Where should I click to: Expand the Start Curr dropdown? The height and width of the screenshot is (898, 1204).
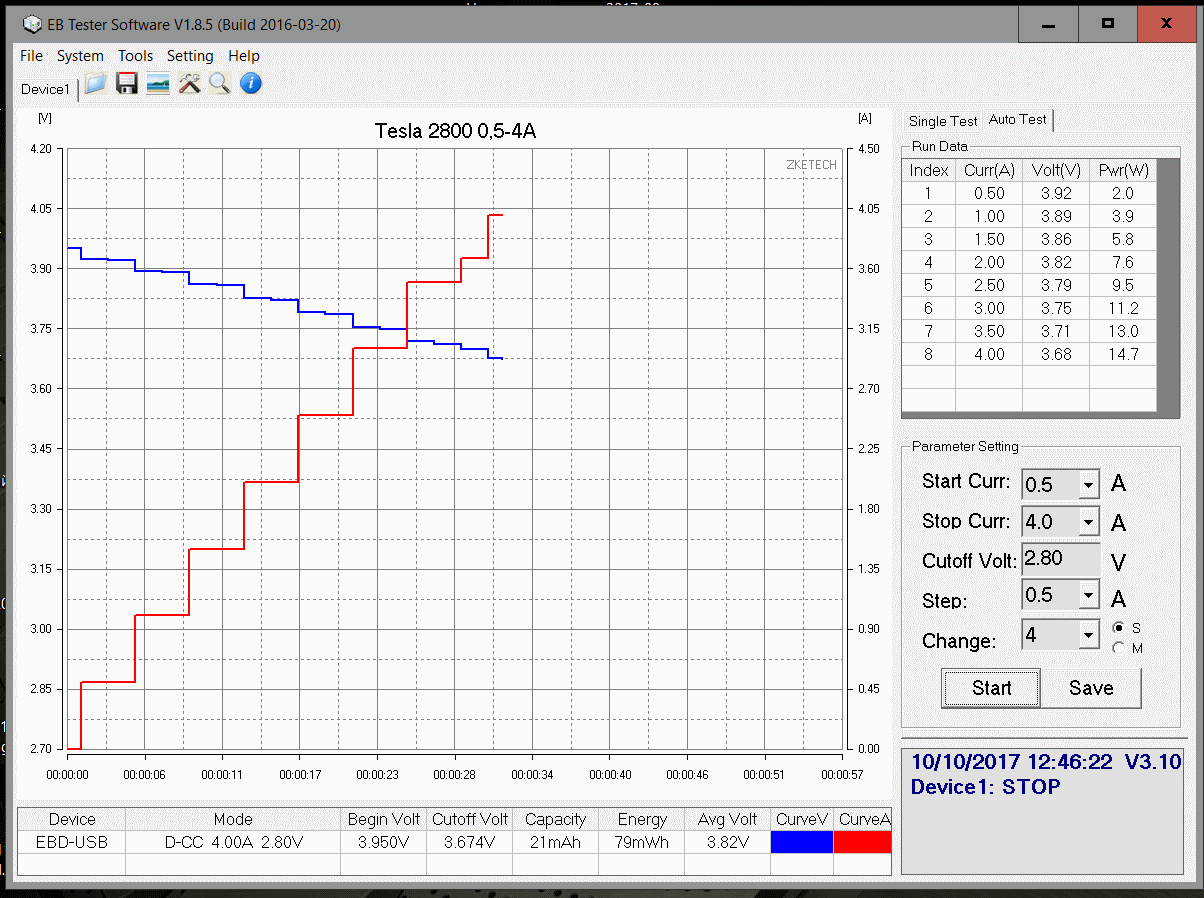coord(1087,485)
